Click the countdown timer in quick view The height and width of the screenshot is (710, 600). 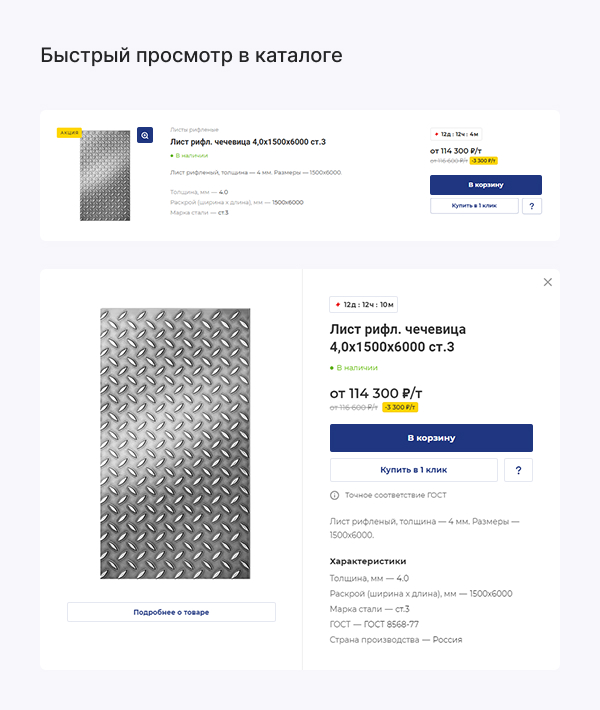click(363, 305)
